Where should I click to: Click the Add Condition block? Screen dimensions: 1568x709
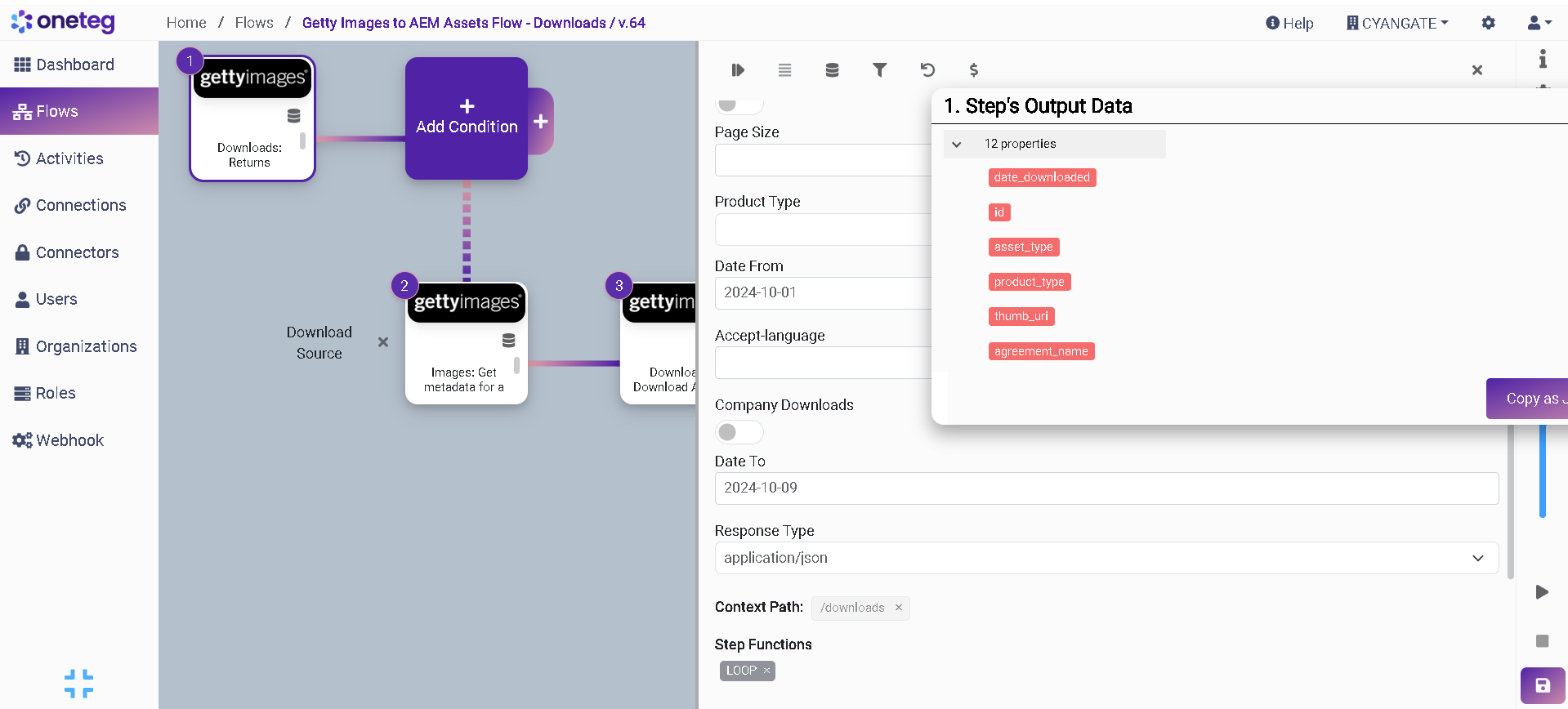(467, 118)
